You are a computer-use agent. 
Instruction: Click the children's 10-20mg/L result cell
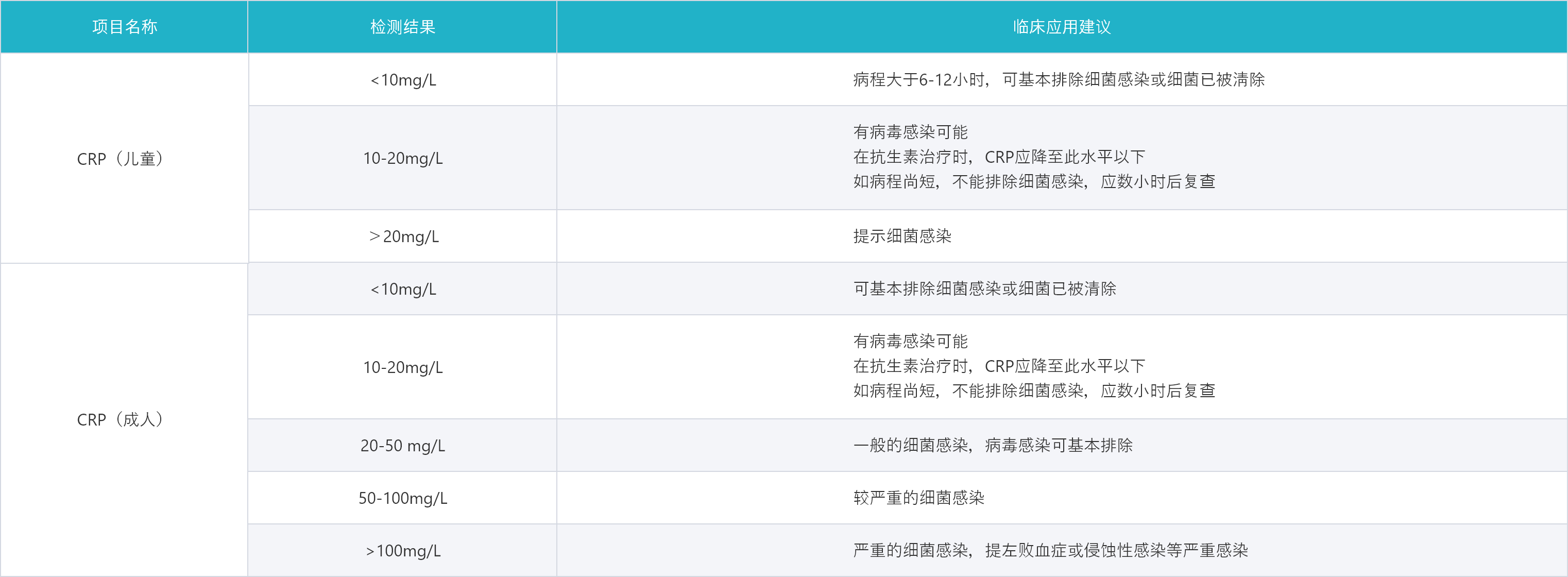click(402, 158)
